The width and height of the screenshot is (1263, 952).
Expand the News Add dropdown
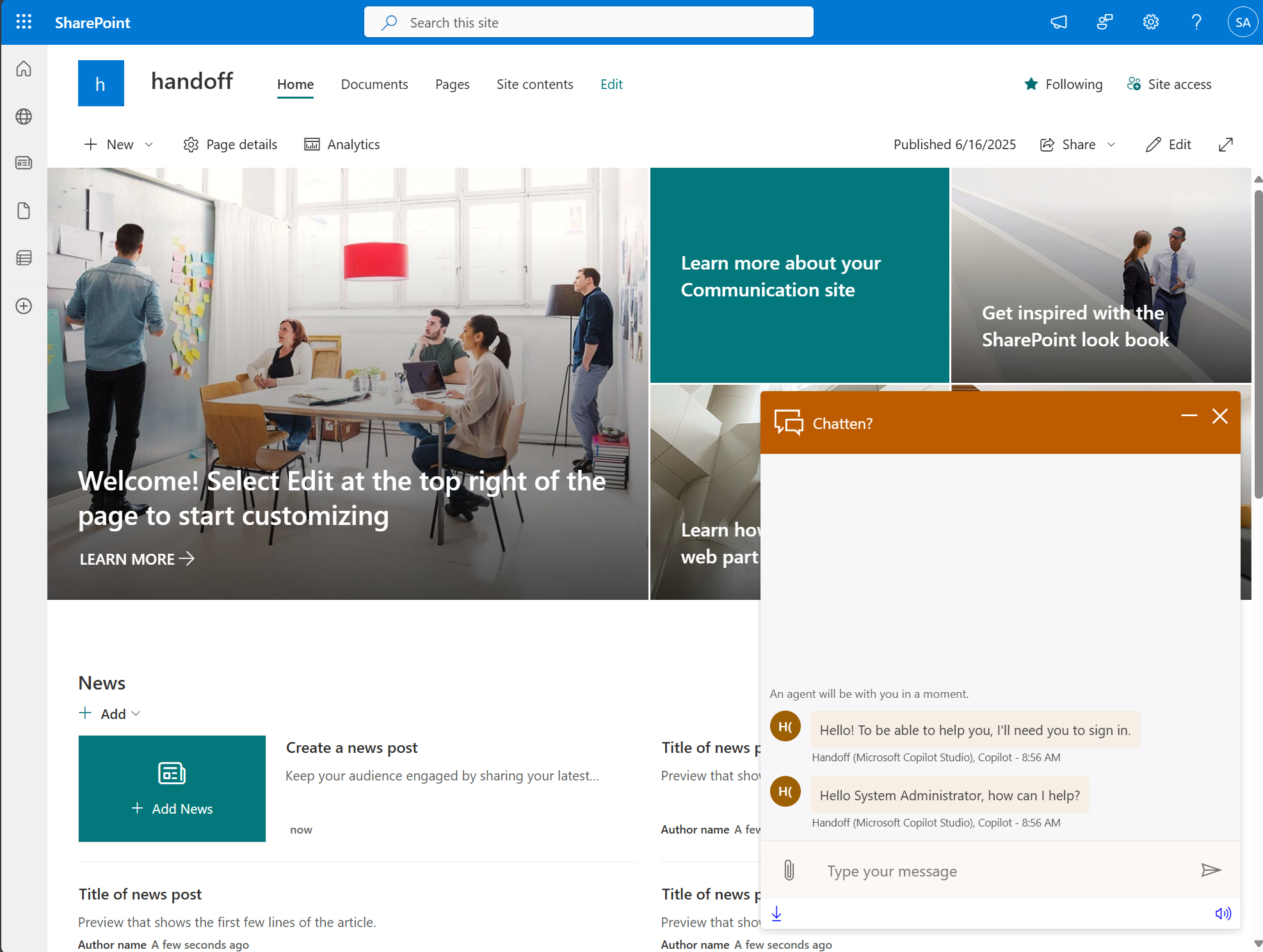pyautogui.click(x=109, y=714)
